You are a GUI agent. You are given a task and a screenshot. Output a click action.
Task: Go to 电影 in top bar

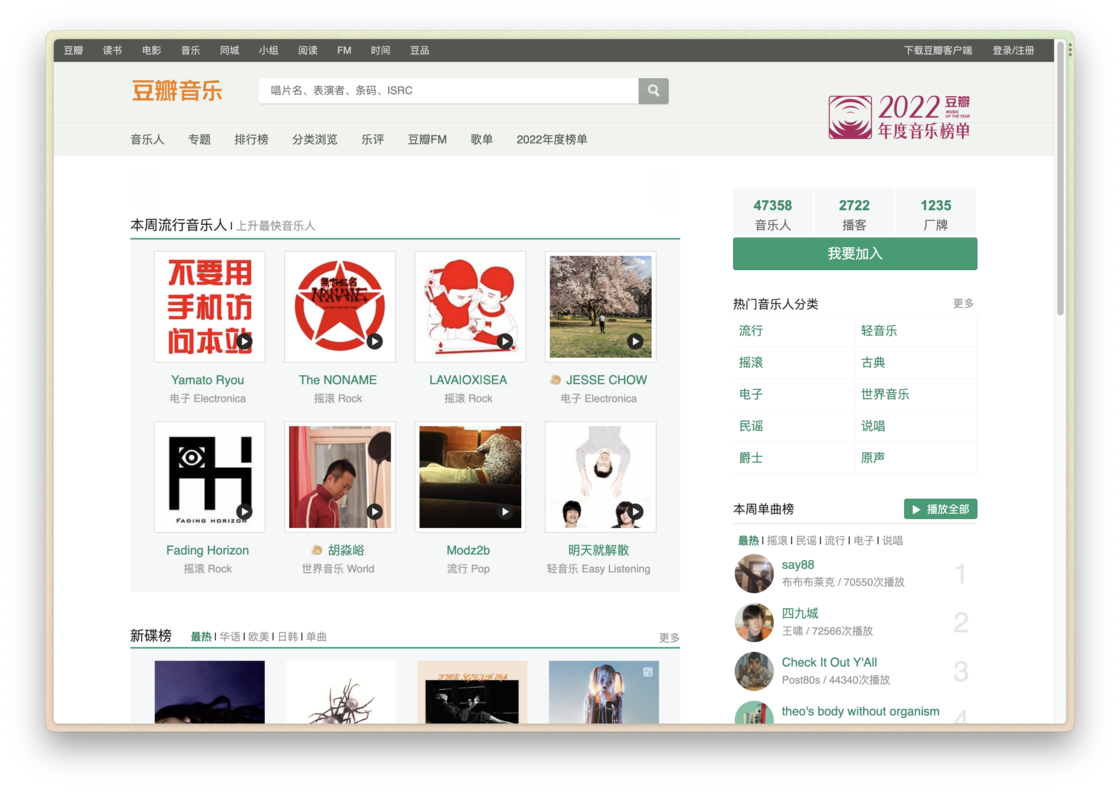pos(151,51)
